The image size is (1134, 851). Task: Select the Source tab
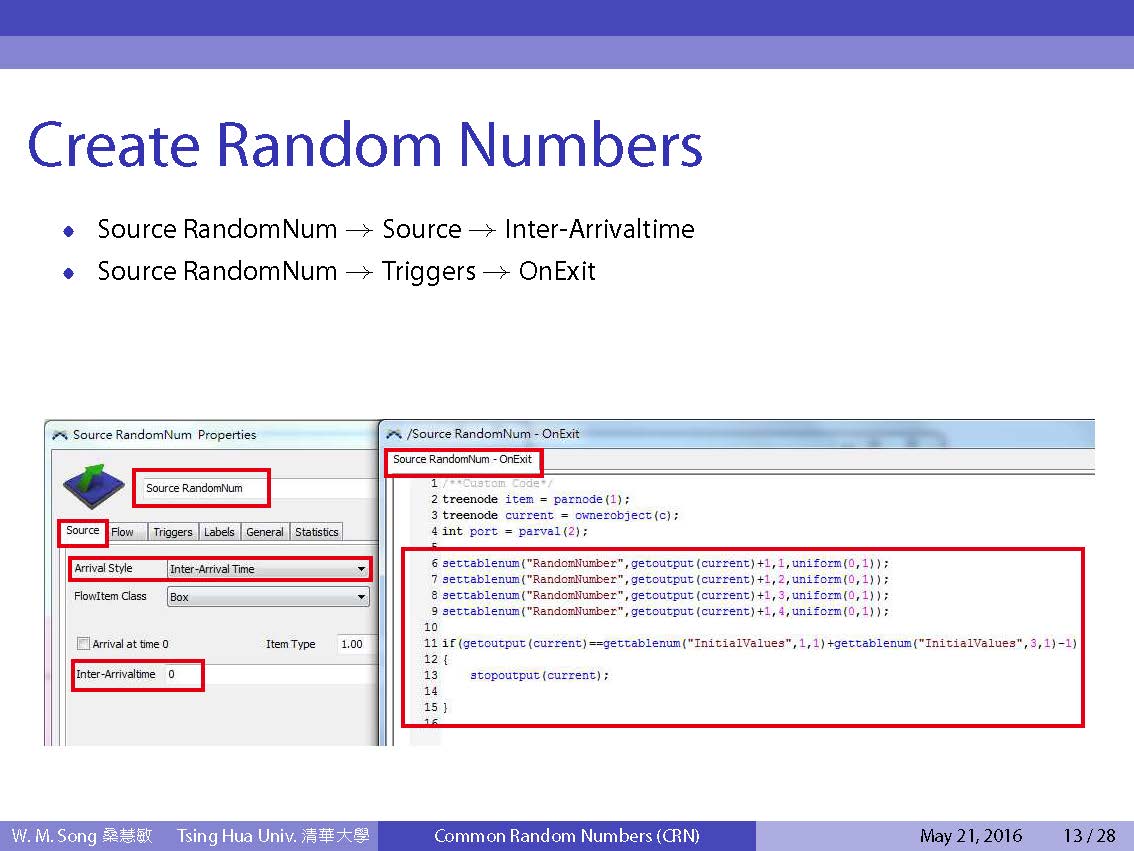[83, 531]
